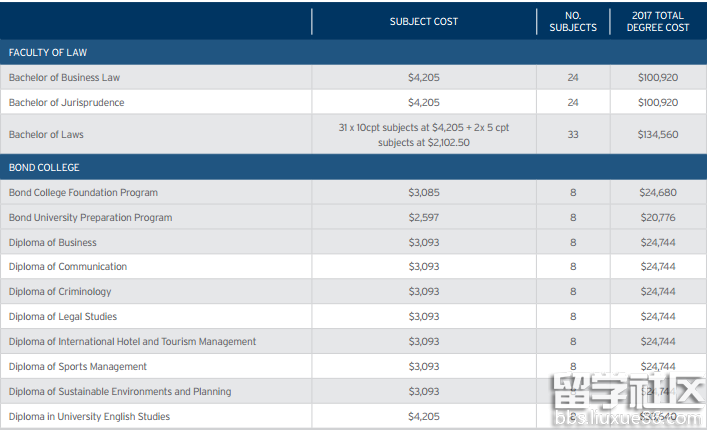Click Diploma of International Hotel and Tourism Management
The height and width of the screenshot is (430, 708).
coord(132,341)
